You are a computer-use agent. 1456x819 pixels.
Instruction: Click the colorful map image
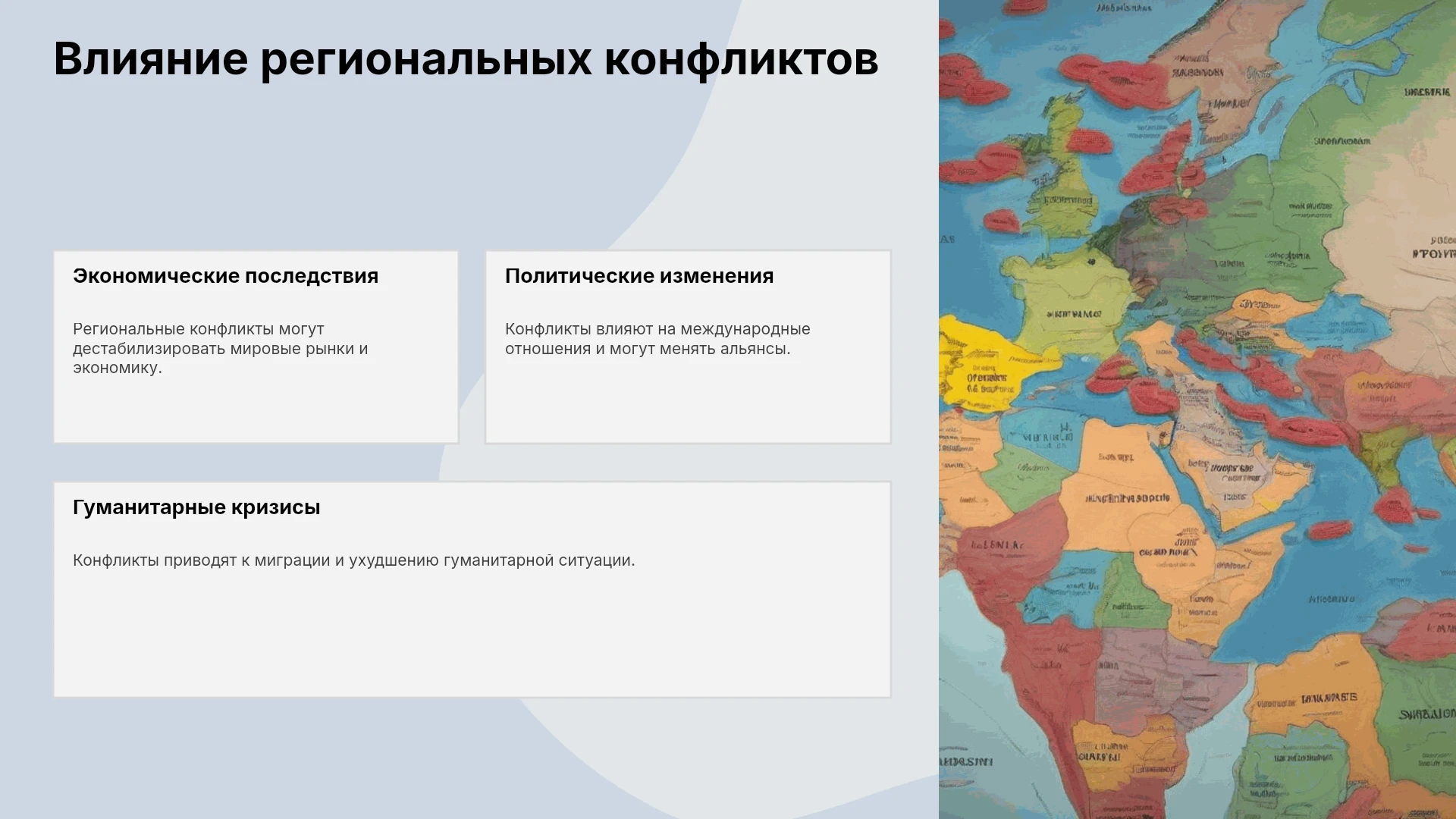point(1197,409)
